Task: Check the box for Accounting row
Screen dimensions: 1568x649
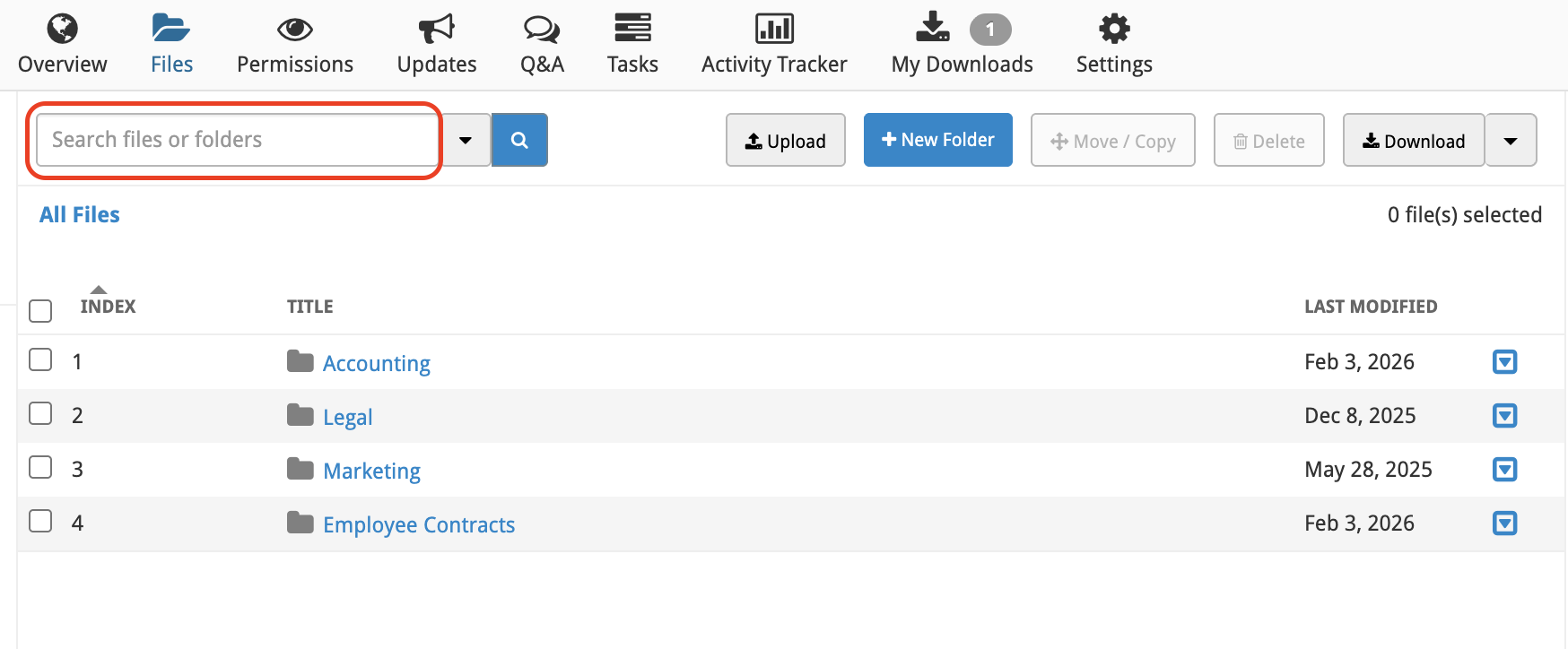Action: (x=40, y=359)
